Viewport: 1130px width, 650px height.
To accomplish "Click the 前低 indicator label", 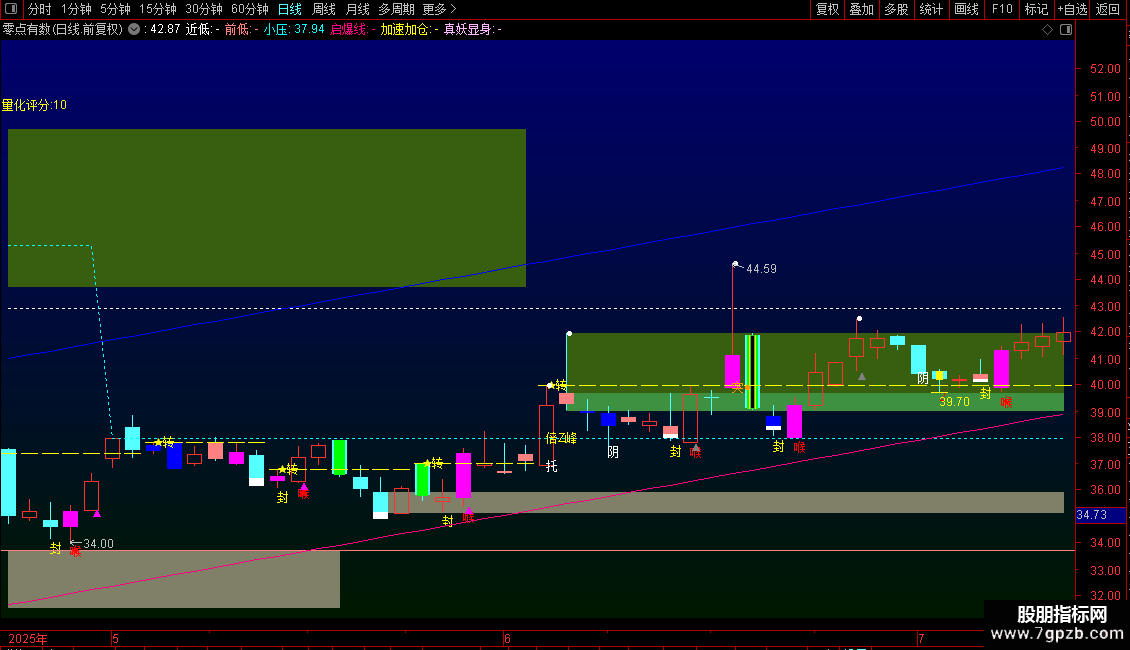I will pyautogui.click(x=239, y=30).
